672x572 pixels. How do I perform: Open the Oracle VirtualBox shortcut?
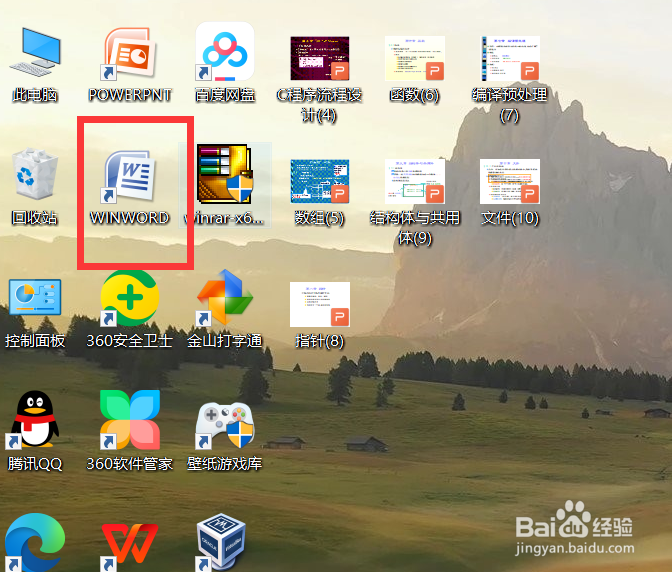pyautogui.click(x=221, y=542)
